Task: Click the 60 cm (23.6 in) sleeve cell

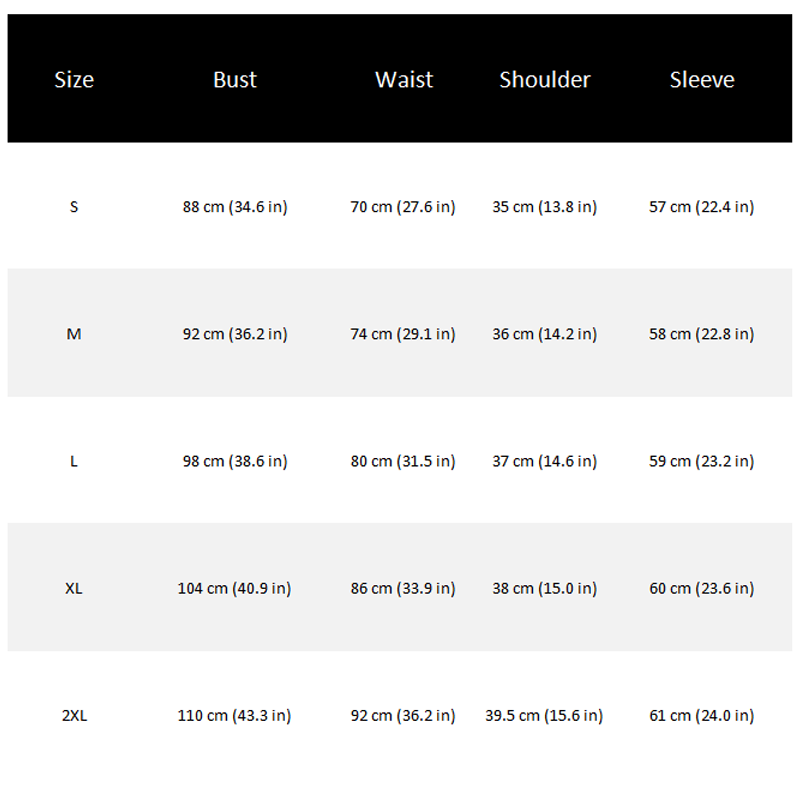Action: click(702, 588)
